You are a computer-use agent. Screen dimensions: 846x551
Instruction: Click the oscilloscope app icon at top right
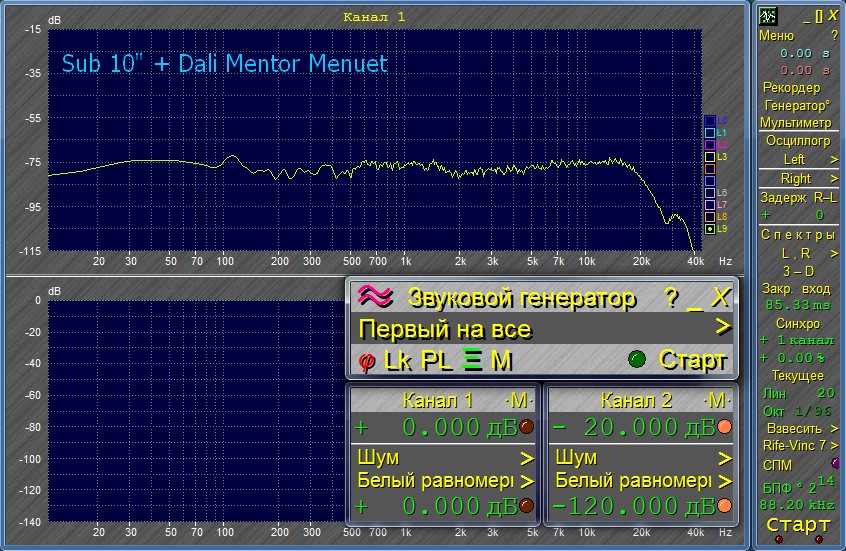pyautogui.click(x=768, y=16)
